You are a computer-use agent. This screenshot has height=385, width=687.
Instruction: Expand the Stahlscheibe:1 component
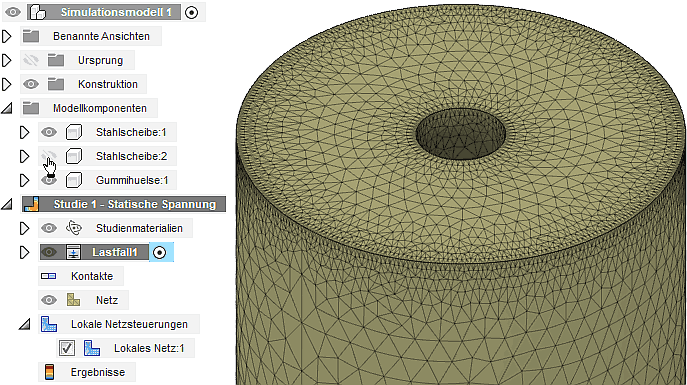coord(25,132)
